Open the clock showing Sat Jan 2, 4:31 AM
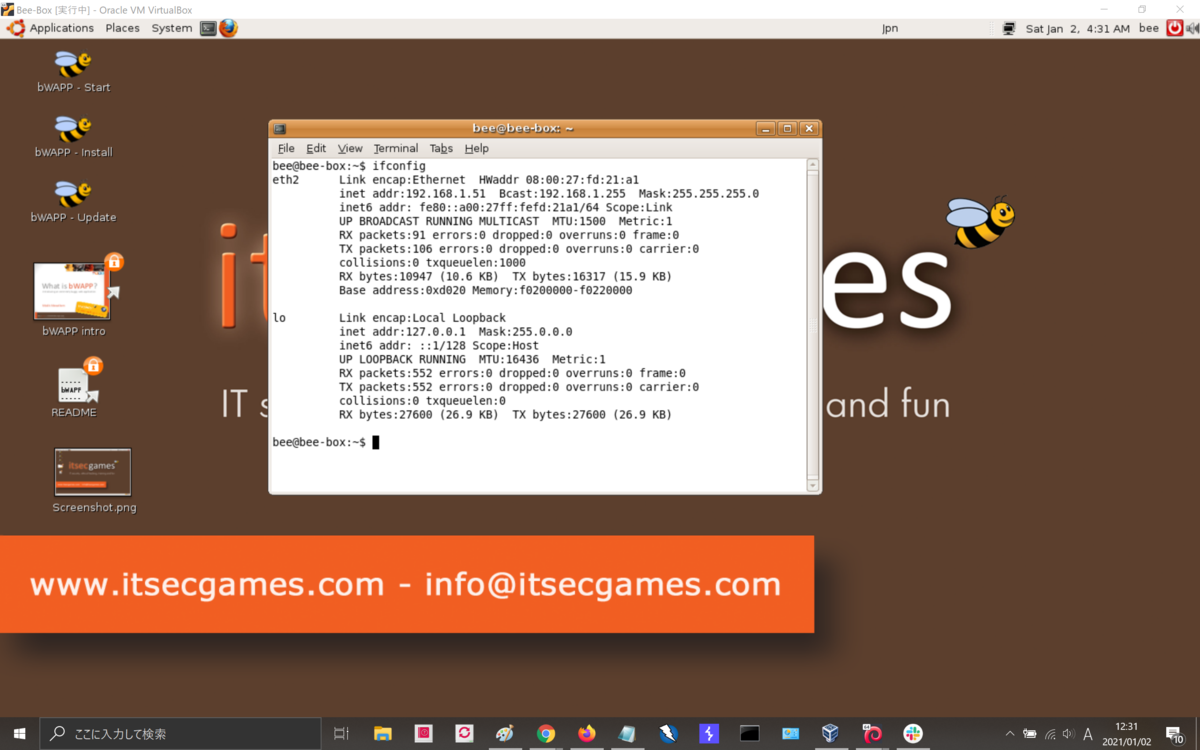Screen dimensions: 1200x750 pyautogui.click(x=1077, y=28)
